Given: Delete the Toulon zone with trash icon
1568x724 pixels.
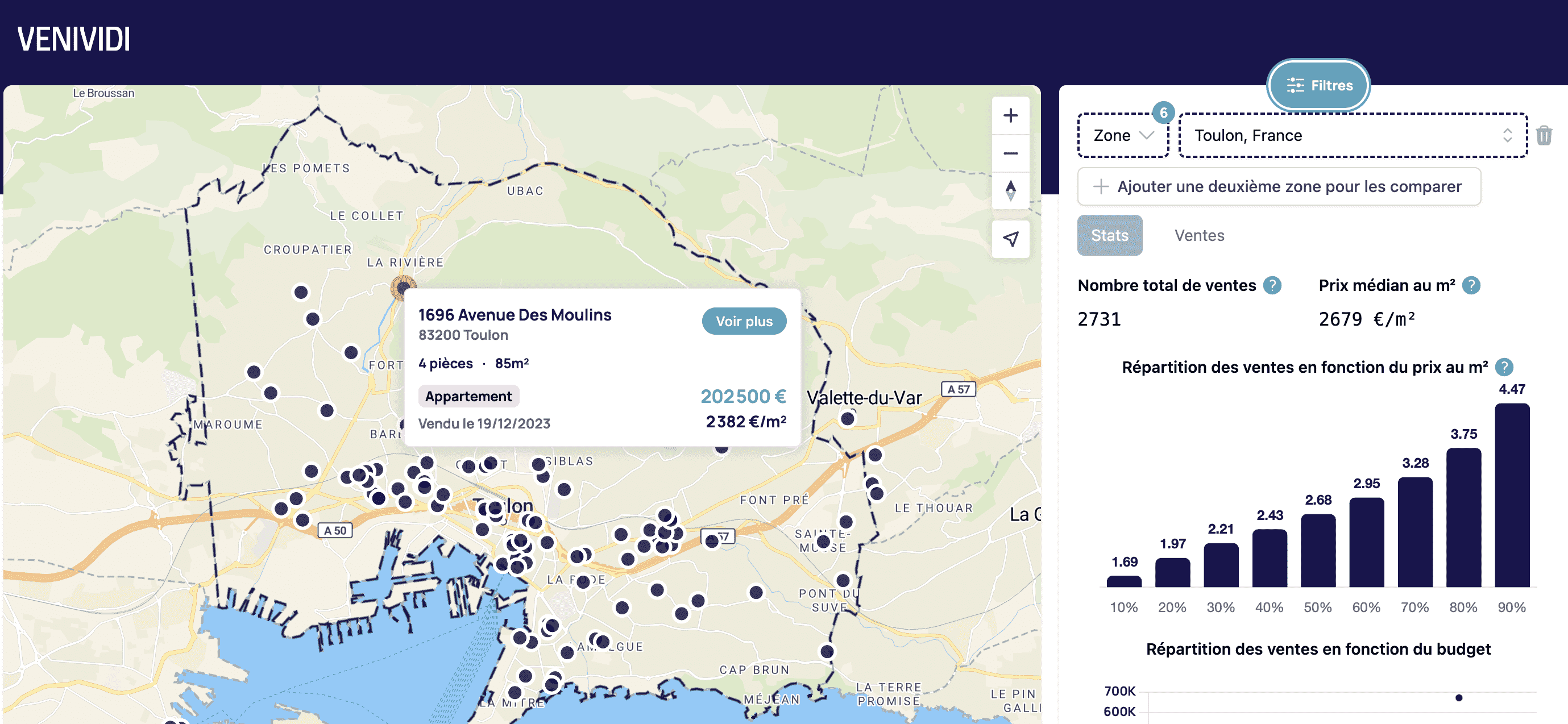Looking at the screenshot, I should pos(1544,135).
